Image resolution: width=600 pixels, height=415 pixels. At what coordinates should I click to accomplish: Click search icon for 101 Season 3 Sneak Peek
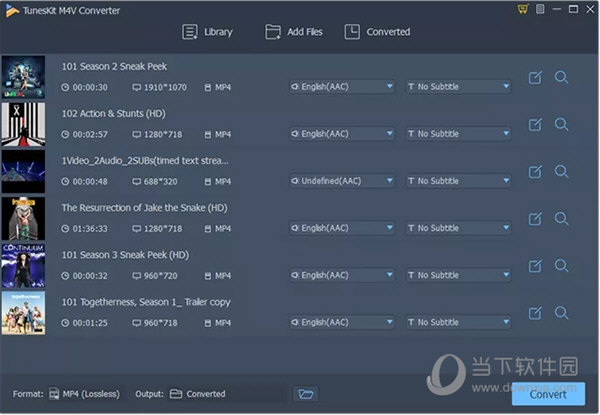(561, 266)
